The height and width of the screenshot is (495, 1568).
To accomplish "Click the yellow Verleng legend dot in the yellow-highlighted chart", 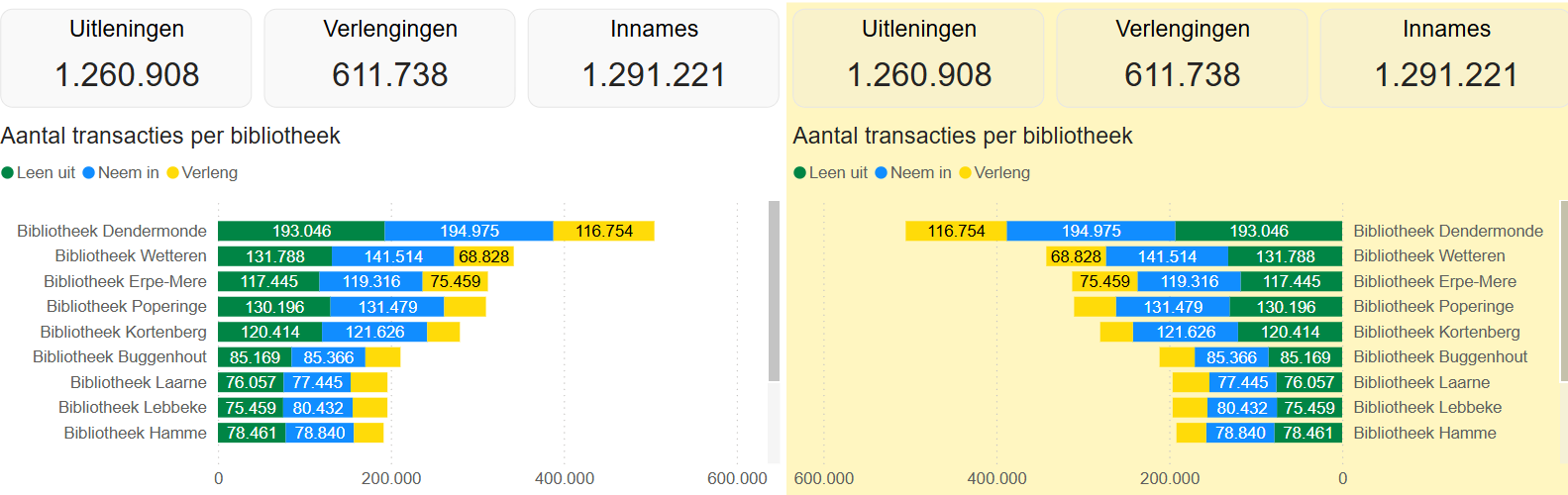I will pos(965,173).
